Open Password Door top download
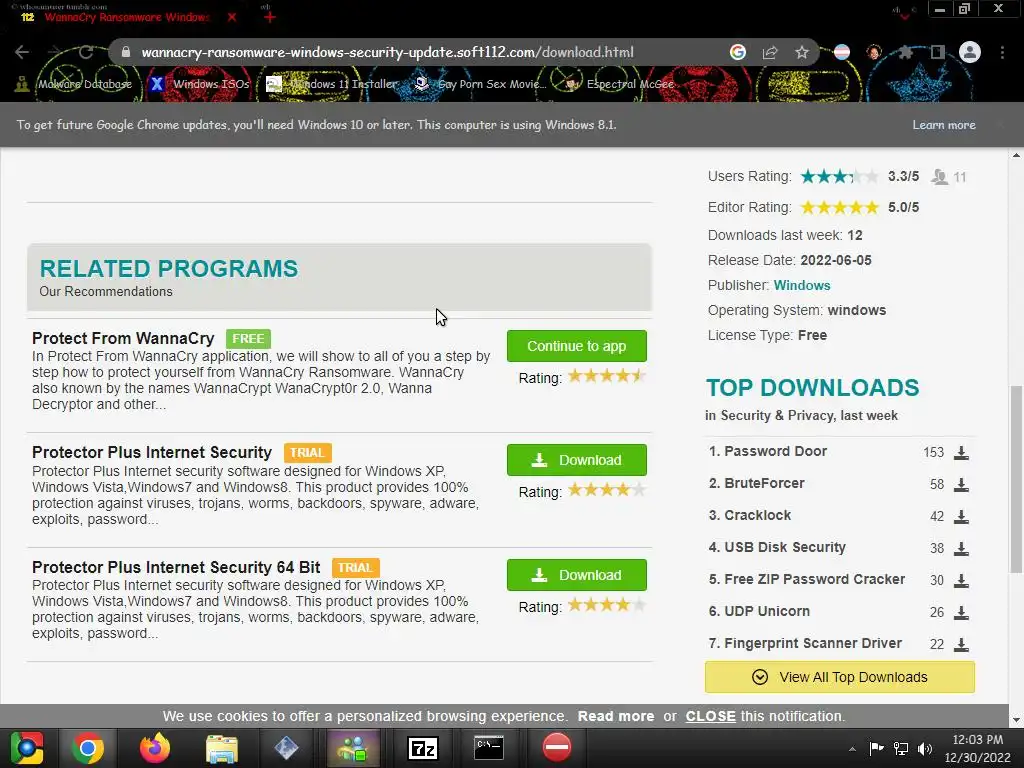 click(x=775, y=451)
